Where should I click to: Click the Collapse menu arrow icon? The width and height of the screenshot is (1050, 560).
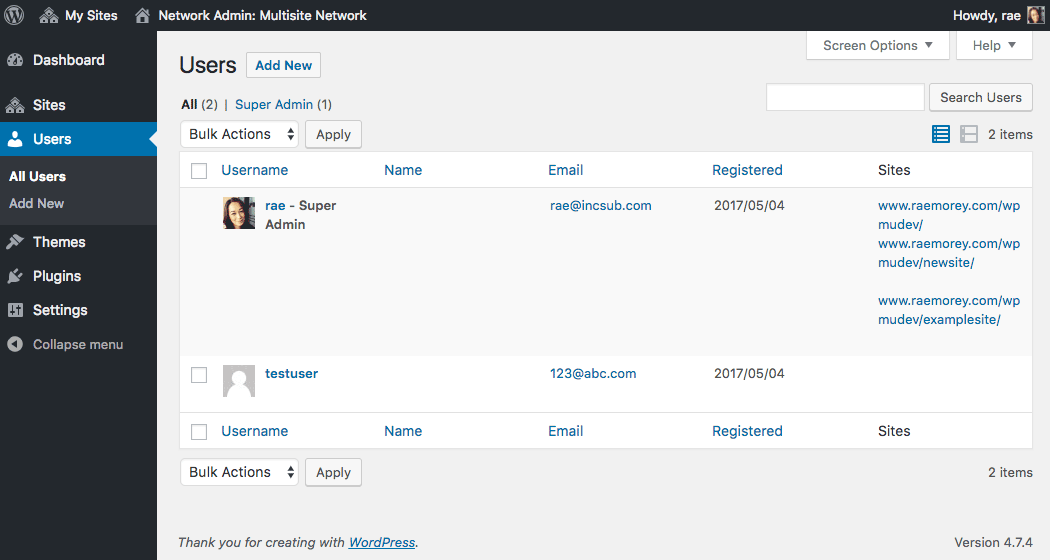tap(15, 344)
